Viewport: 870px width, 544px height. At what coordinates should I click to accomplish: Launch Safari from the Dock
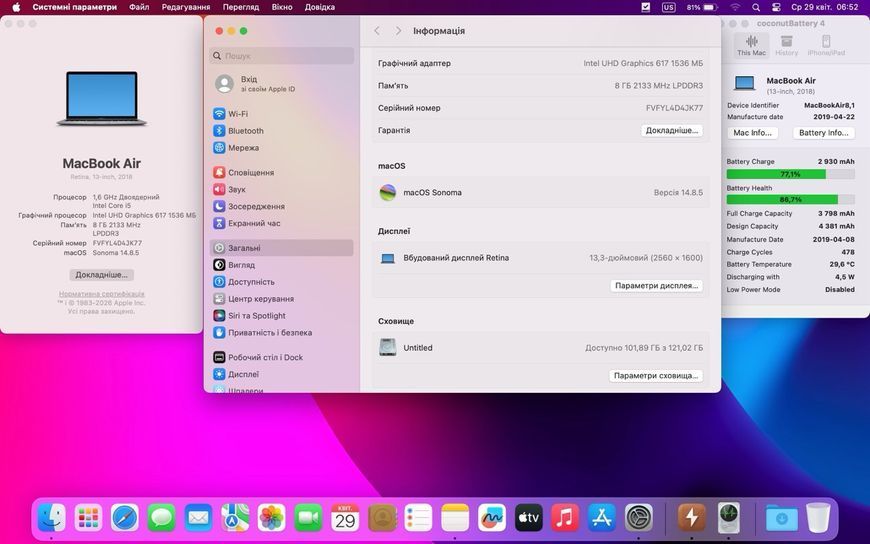click(125, 518)
